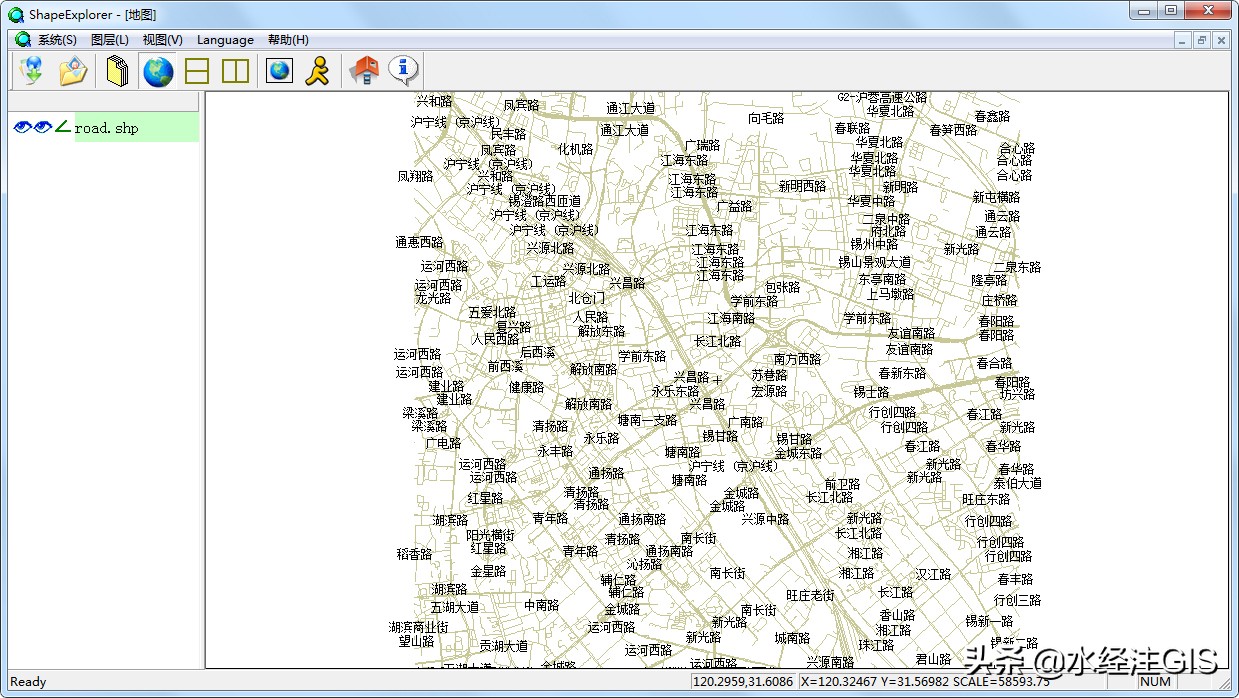
Task: Select the horizontal split-view toolbar button
Action: coord(196,70)
